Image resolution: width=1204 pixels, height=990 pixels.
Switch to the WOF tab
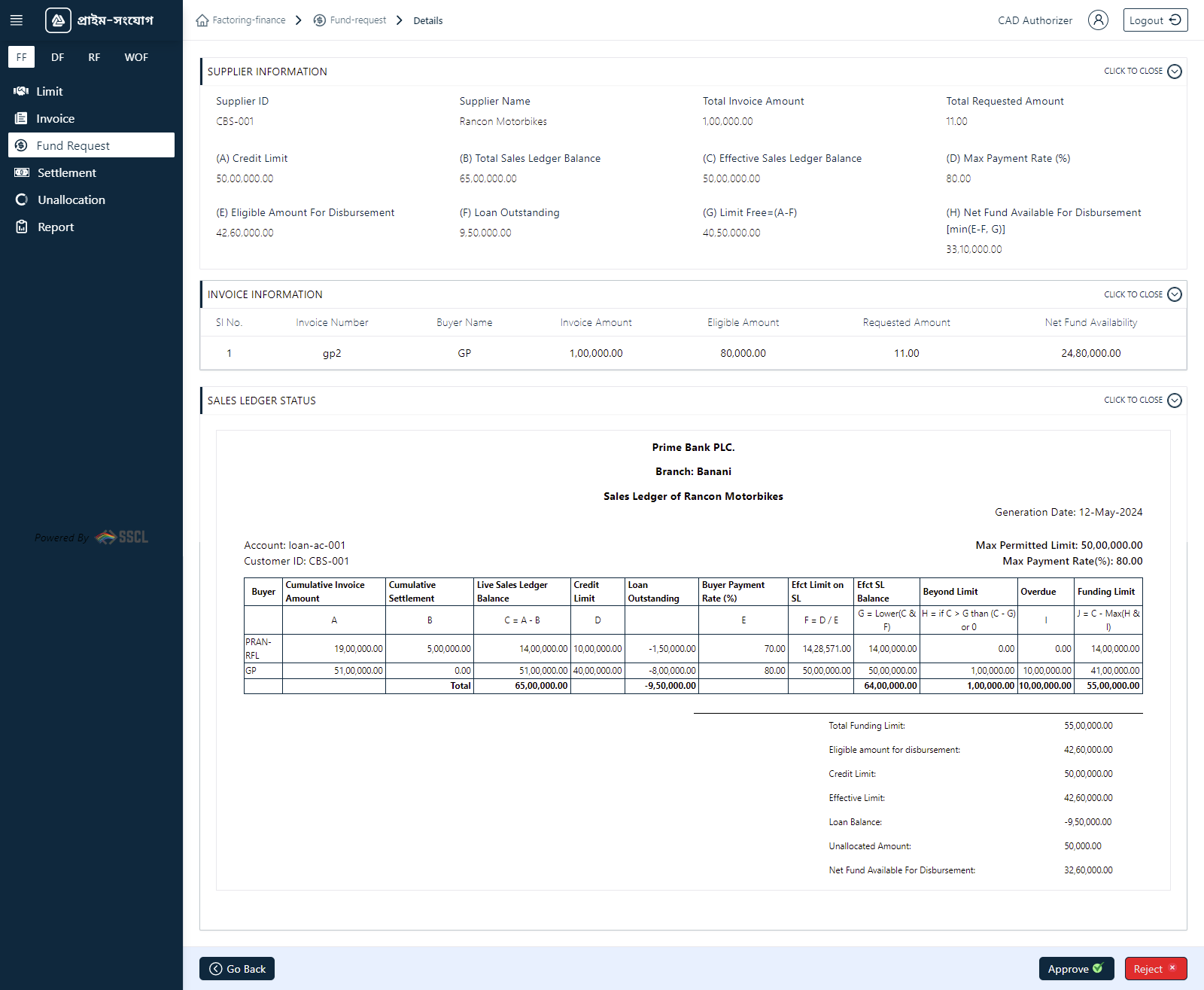point(136,57)
